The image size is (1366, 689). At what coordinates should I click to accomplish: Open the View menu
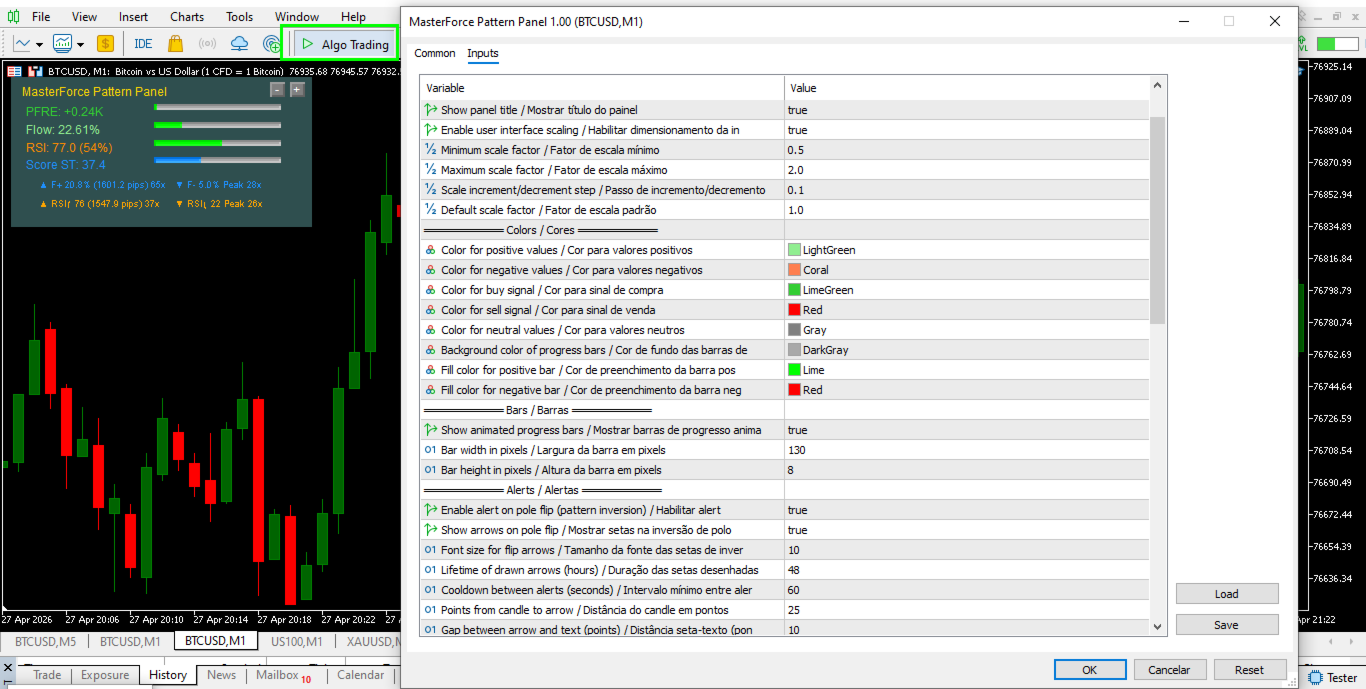pyautogui.click(x=85, y=17)
